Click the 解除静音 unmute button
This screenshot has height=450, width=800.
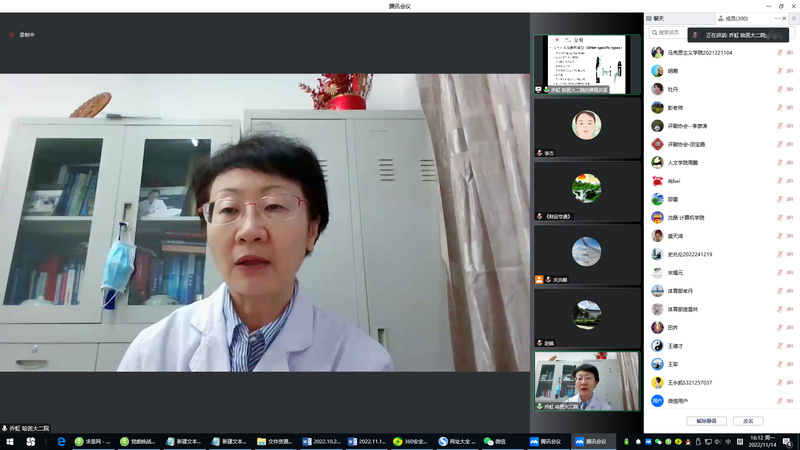click(x=706, y=421)
